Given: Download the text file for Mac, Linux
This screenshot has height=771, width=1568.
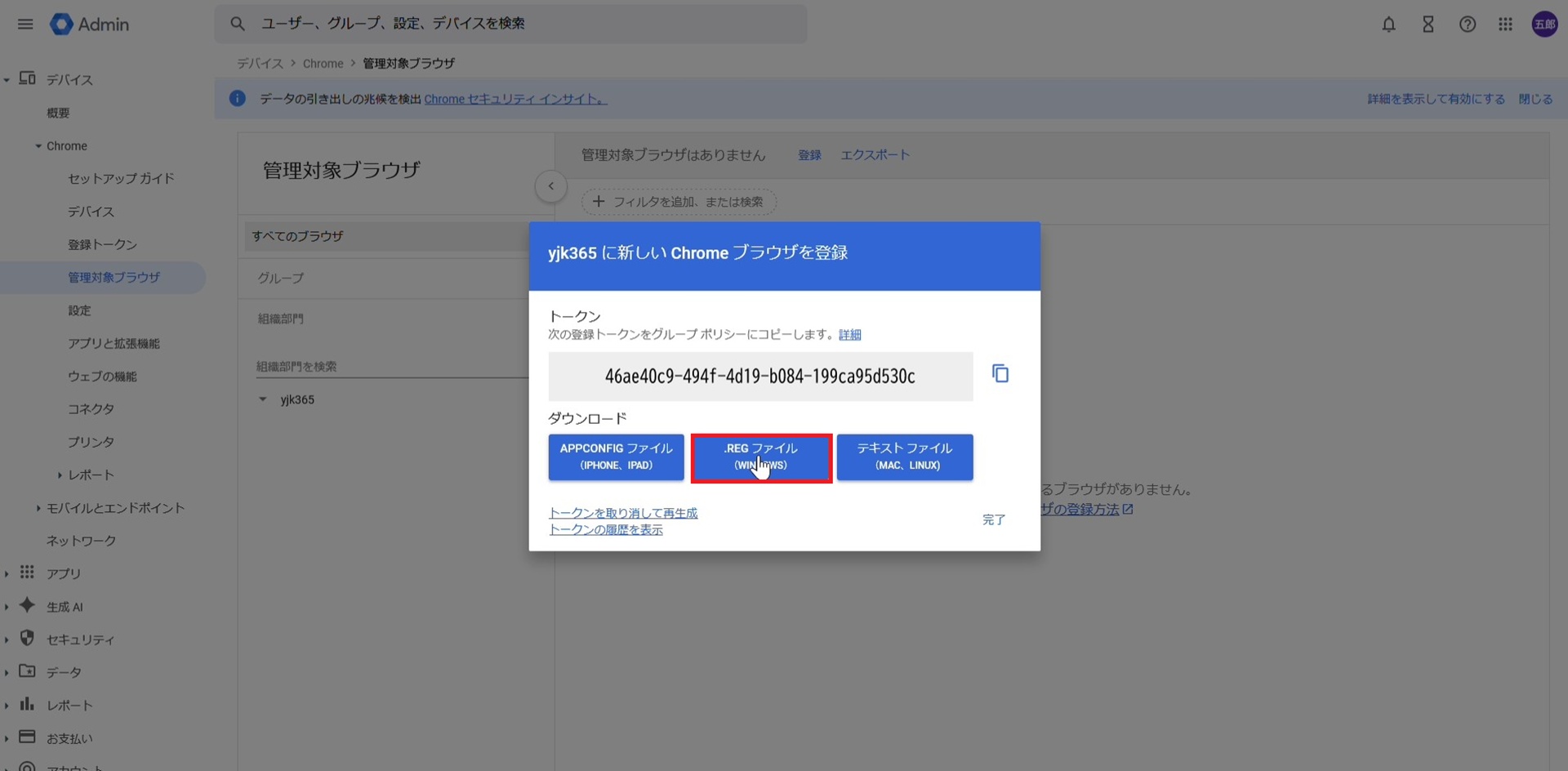Looking at the screenshot, I should [x=904, y=457].
